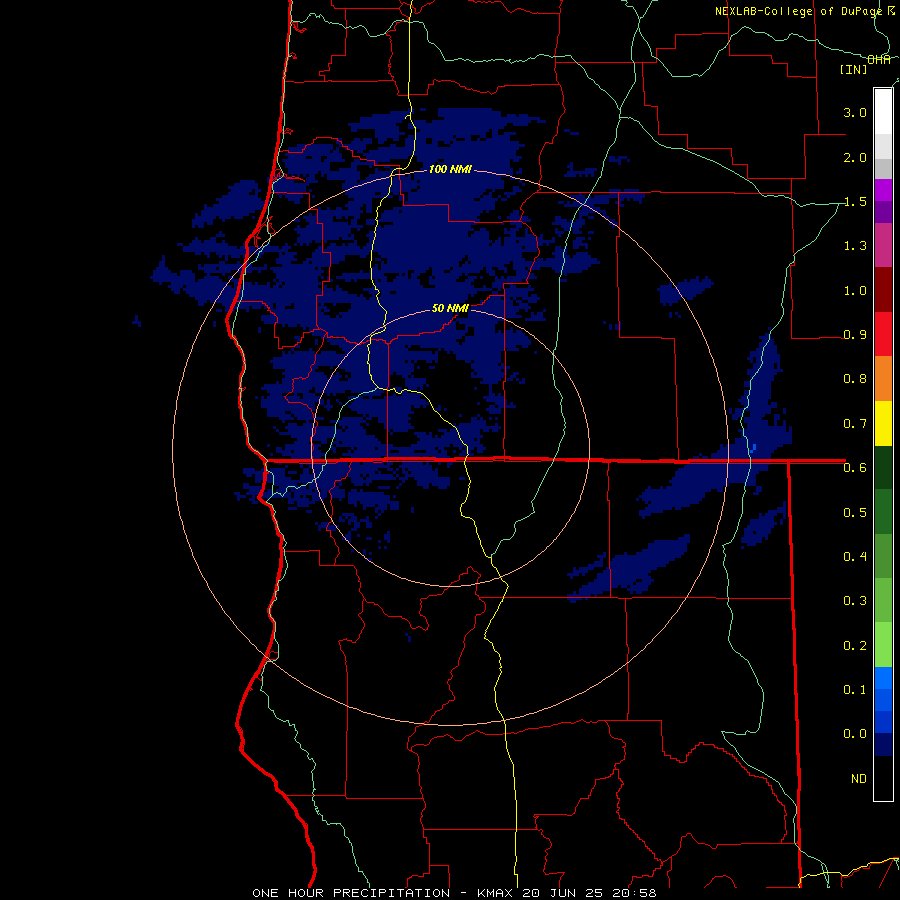The image size is (900, 900).
Task: Select the orange legend color swatch
Action: [883, 379]
